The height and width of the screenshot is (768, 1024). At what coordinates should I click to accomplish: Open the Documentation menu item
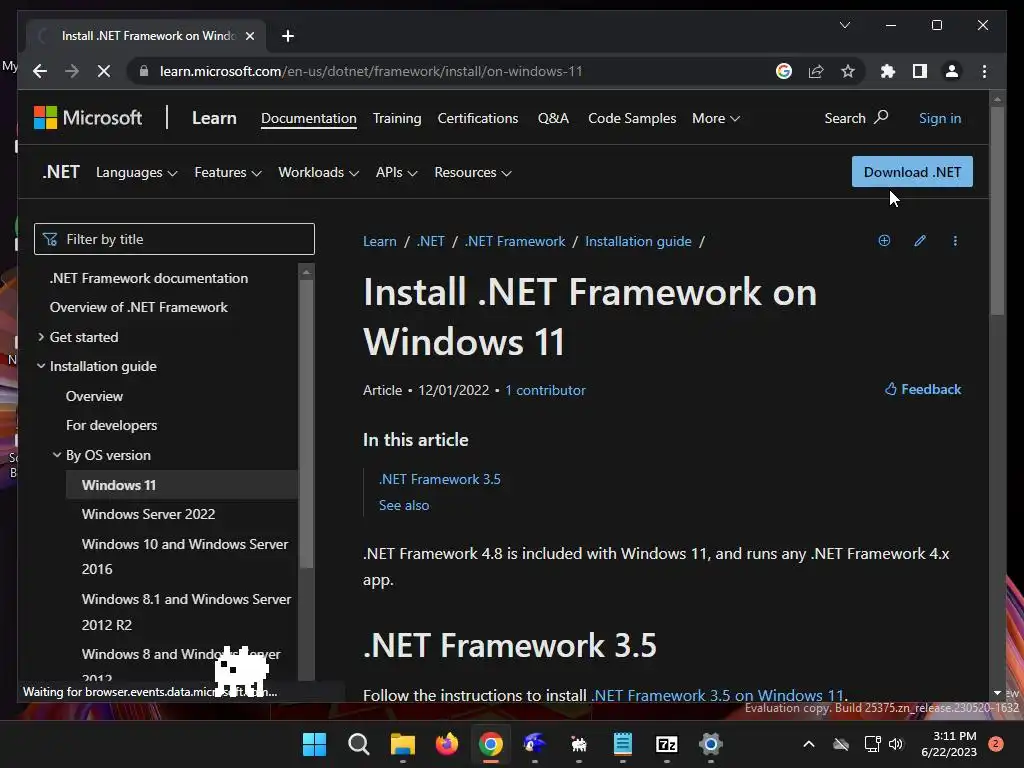(309, 118)
